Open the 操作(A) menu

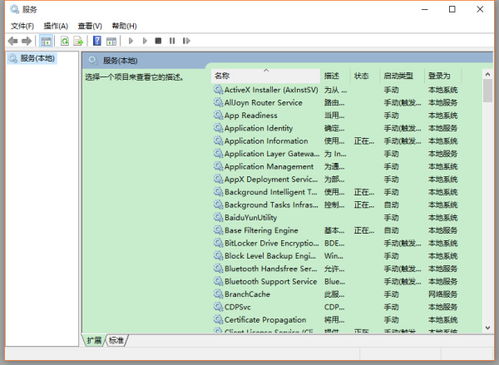[56, 26]
